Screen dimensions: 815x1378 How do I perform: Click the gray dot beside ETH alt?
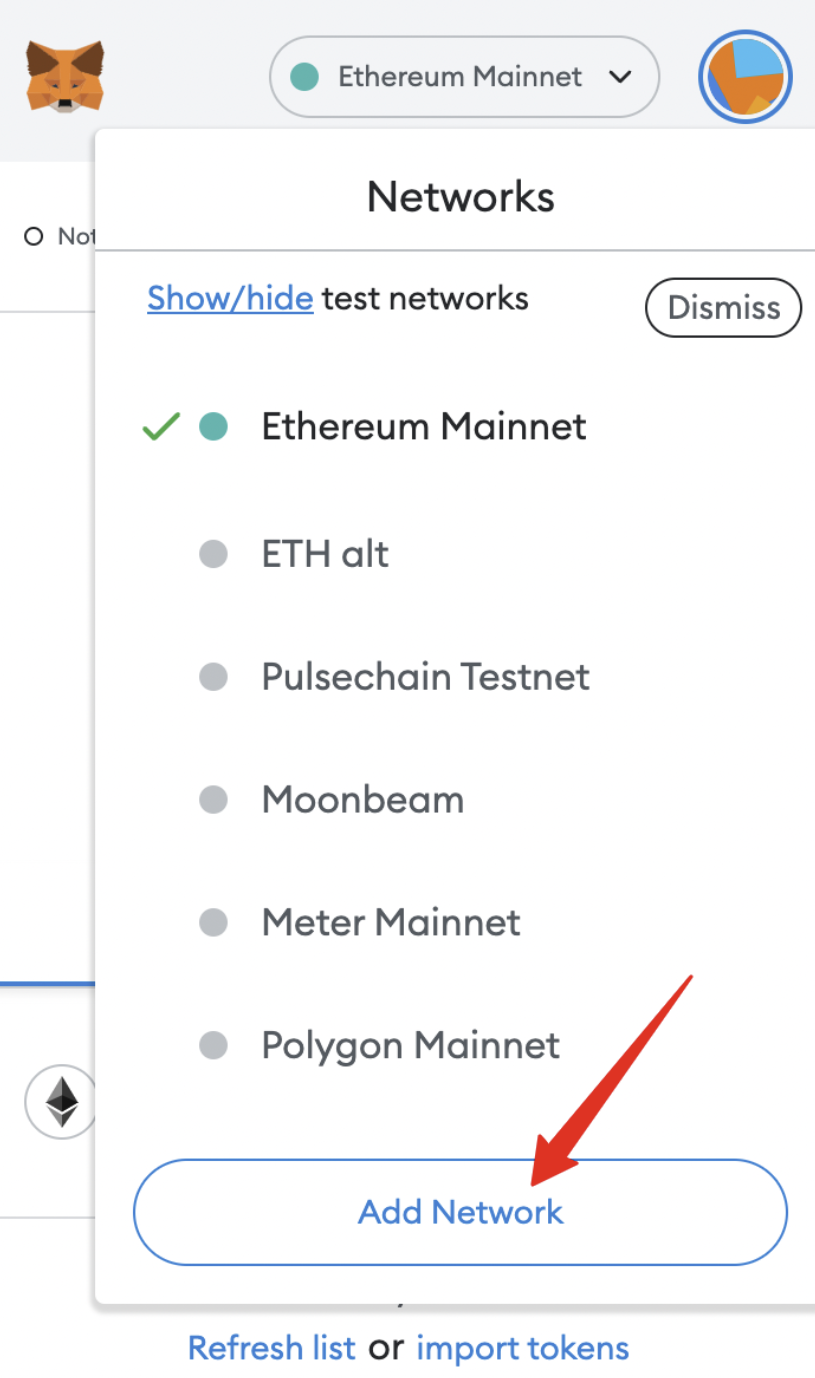pyautogui.click(x=213, y=554)
